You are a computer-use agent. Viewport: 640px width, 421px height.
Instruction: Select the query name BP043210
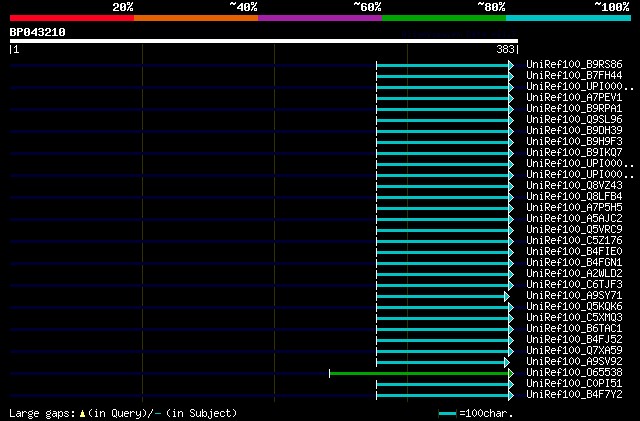(x=38, y=32)
